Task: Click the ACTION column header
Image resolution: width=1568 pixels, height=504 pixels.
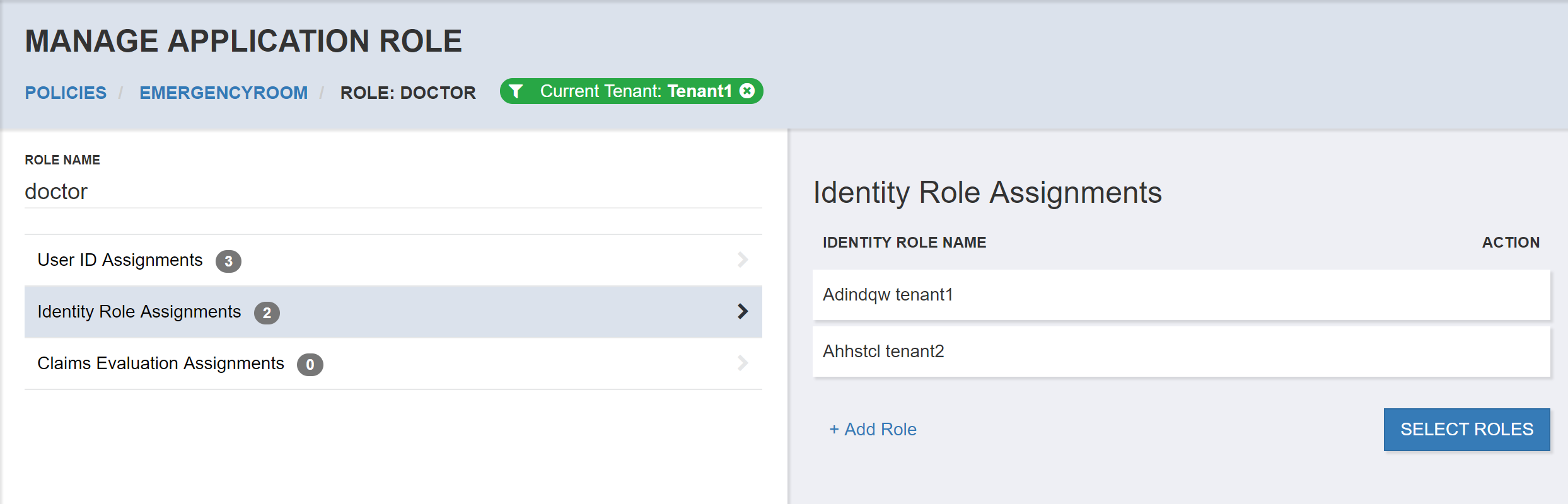Action: point(1511,243)
